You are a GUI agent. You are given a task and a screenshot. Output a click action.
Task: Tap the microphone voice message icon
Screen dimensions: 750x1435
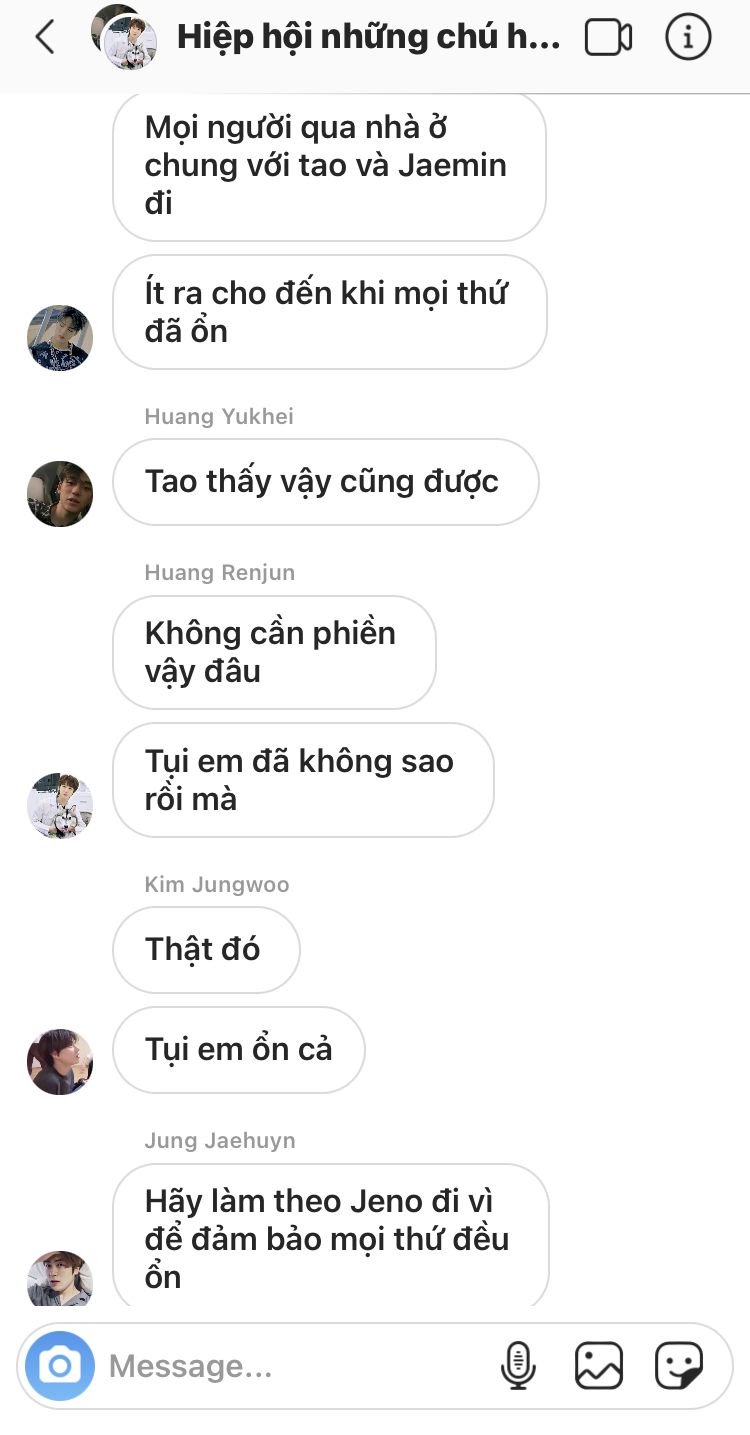click(518, 1365)
